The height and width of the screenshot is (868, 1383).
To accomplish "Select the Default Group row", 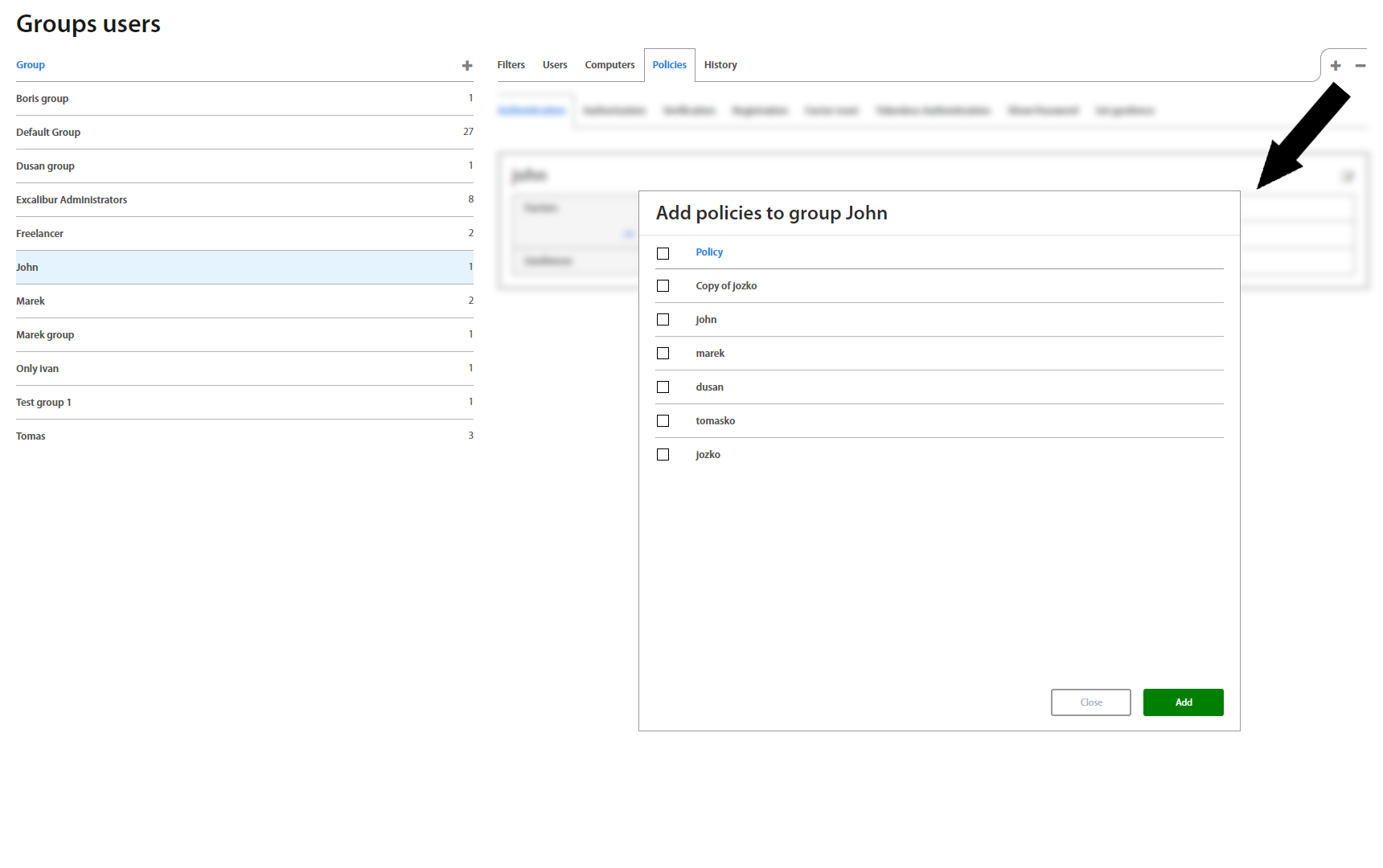I will click(48, 133).
